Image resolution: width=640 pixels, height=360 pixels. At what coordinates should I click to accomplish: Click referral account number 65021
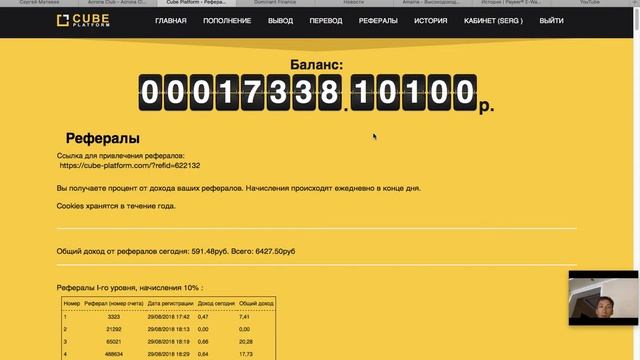pos(114,342)
